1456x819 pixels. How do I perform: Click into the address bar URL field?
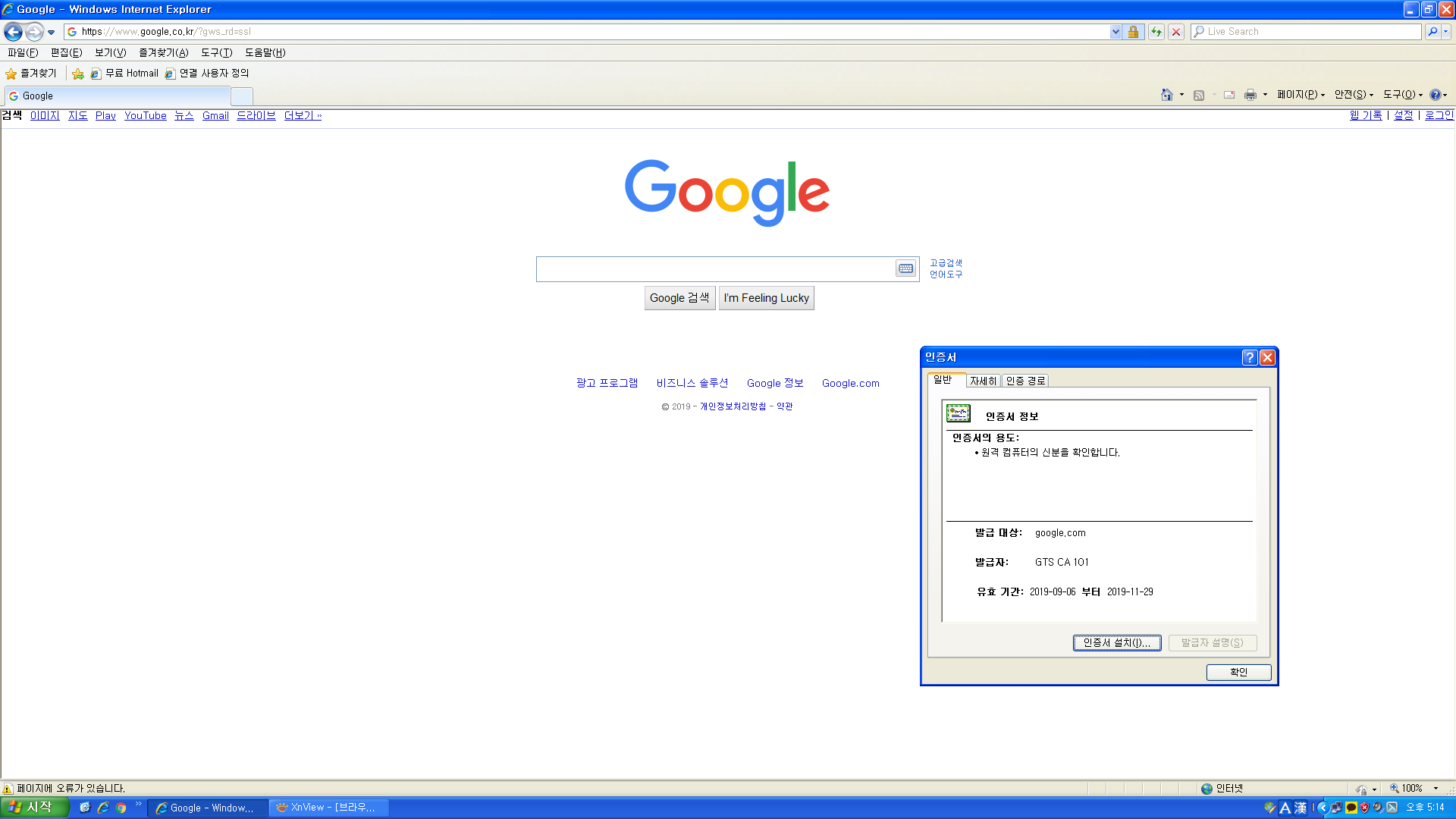coord(588,32)
